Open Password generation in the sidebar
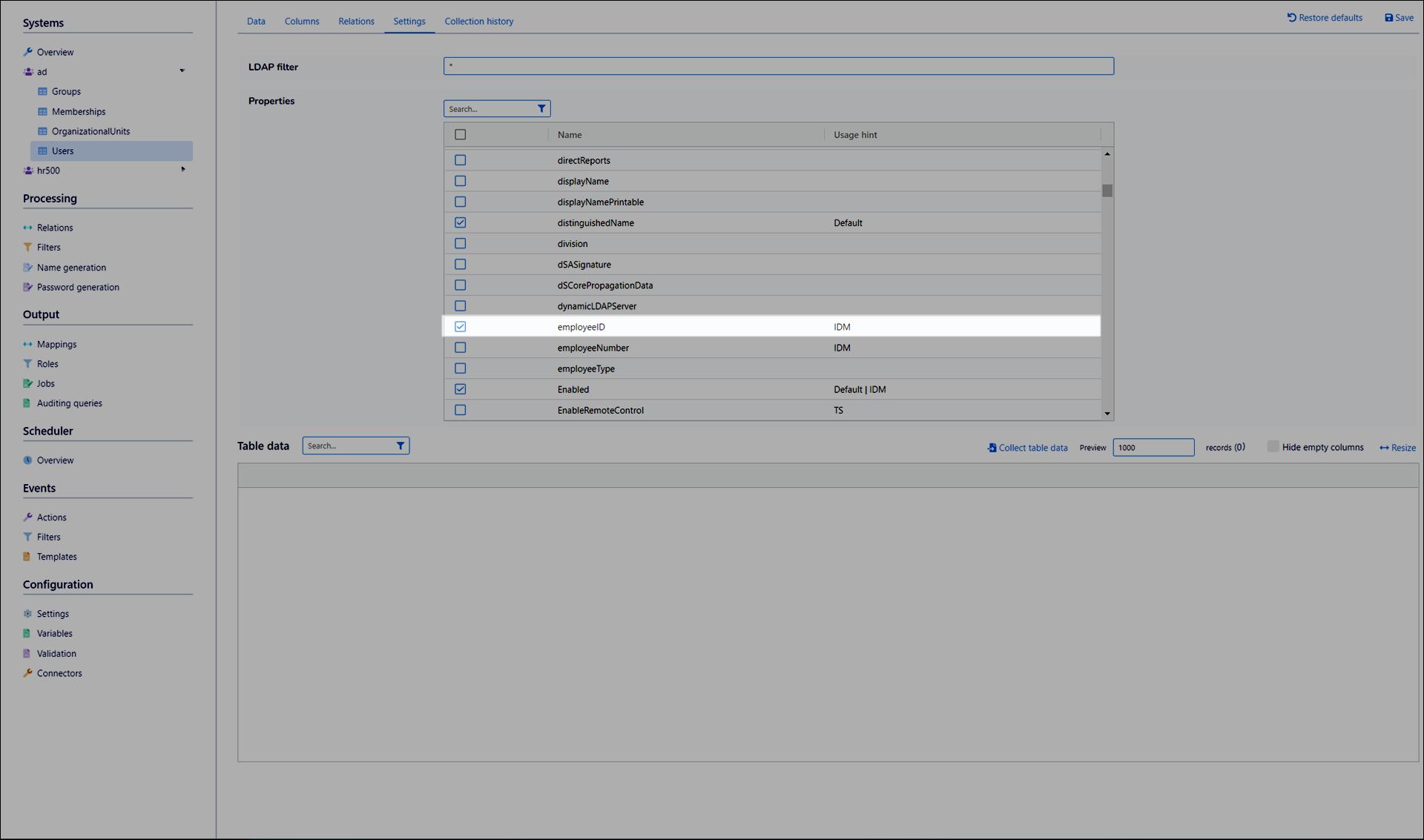 click(x=78, y=288)
